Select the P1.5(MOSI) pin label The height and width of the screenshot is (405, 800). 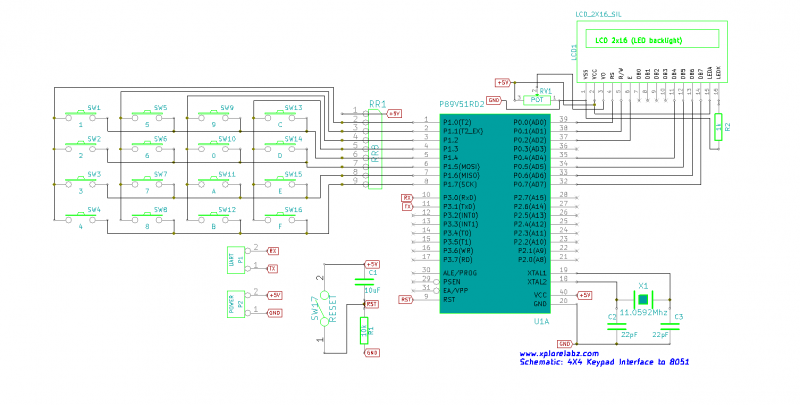461,167
